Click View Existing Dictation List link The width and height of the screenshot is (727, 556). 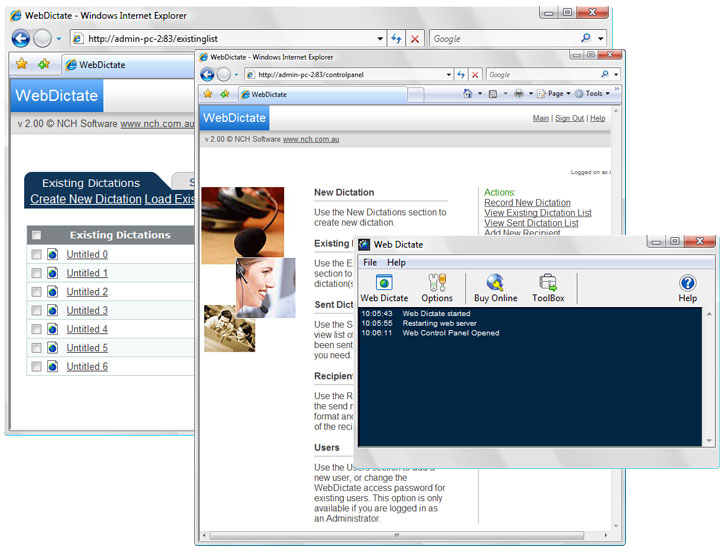pos(538,213)
